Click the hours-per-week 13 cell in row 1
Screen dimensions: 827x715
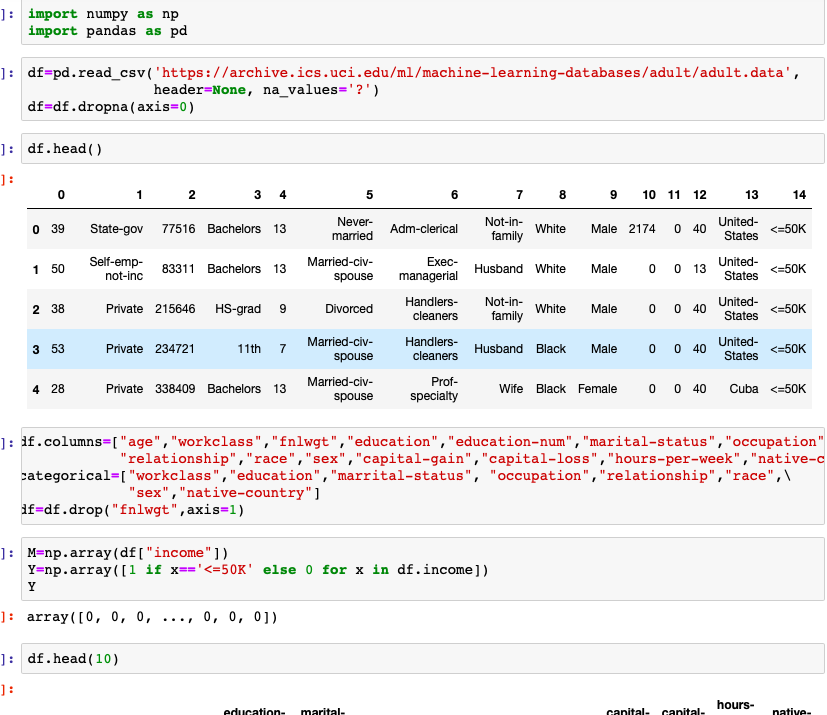point(699,269)
